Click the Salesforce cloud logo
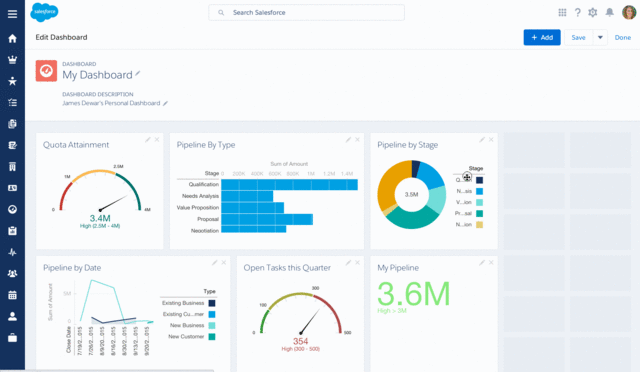640x372 pixels. tap(44, 12)
